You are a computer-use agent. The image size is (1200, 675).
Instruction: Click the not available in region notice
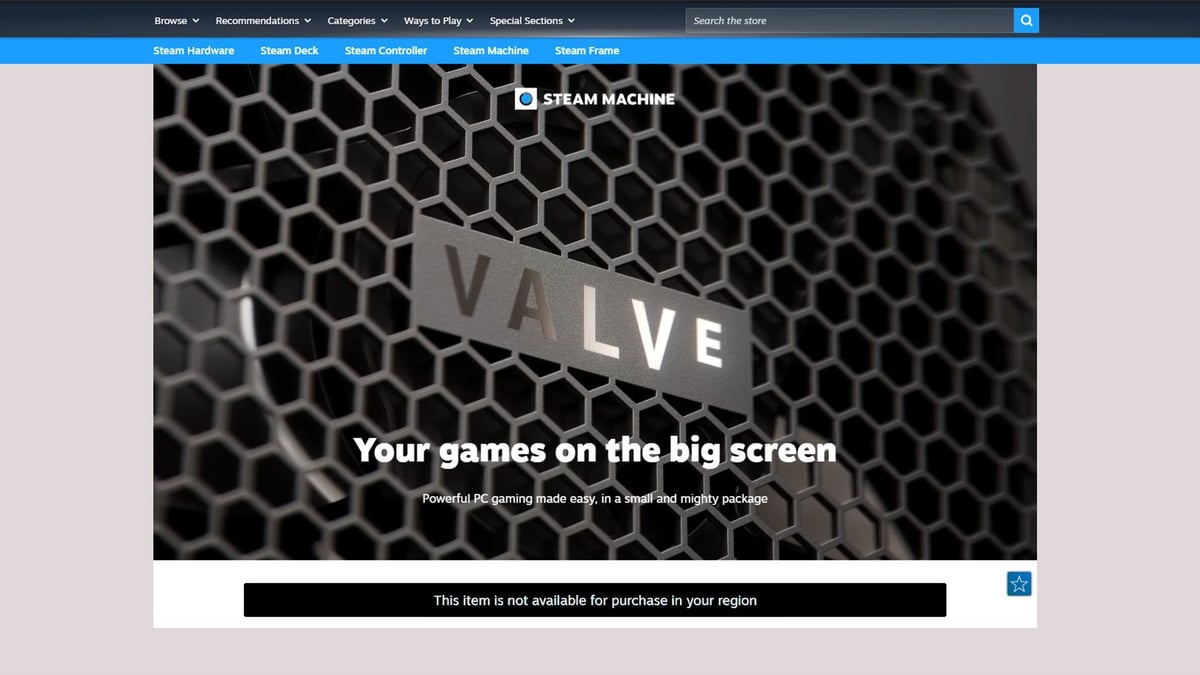pos(595,600)
